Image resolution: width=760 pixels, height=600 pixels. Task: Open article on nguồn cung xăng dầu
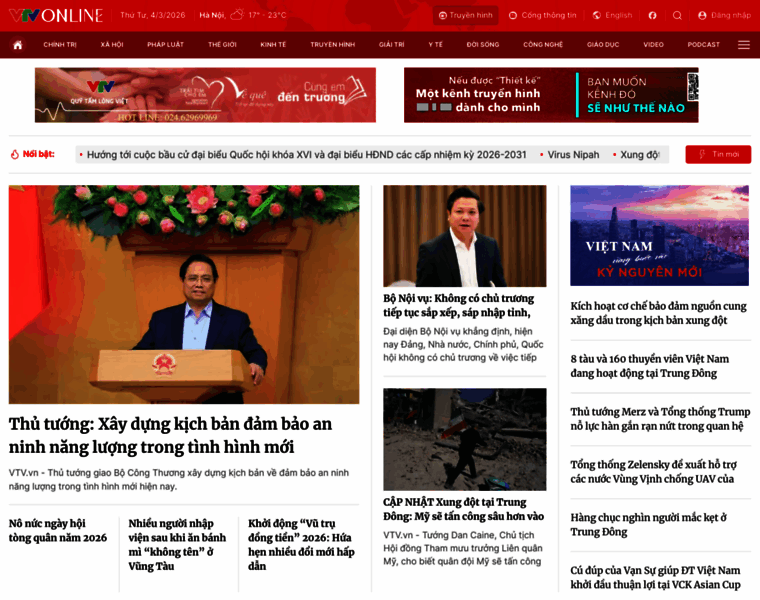click(x=658, y=313)
